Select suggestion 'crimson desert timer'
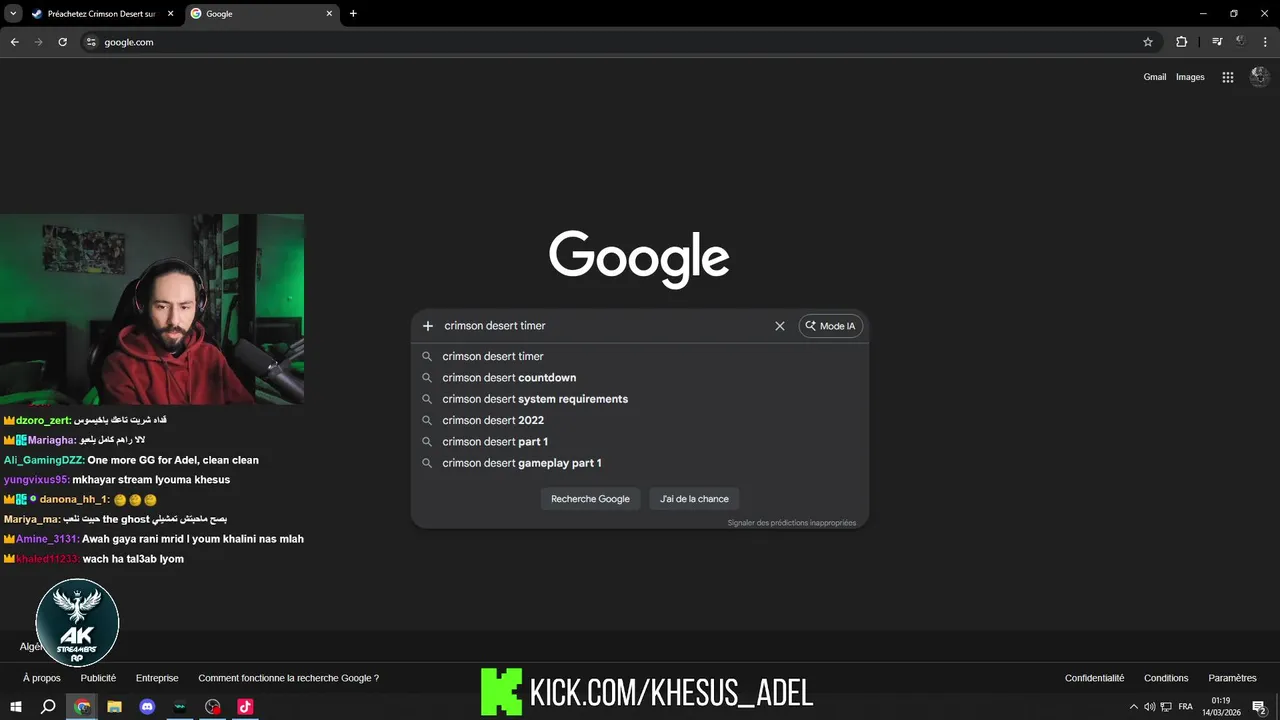This screenshot has height=720, width=1280. tap(640, 356)
